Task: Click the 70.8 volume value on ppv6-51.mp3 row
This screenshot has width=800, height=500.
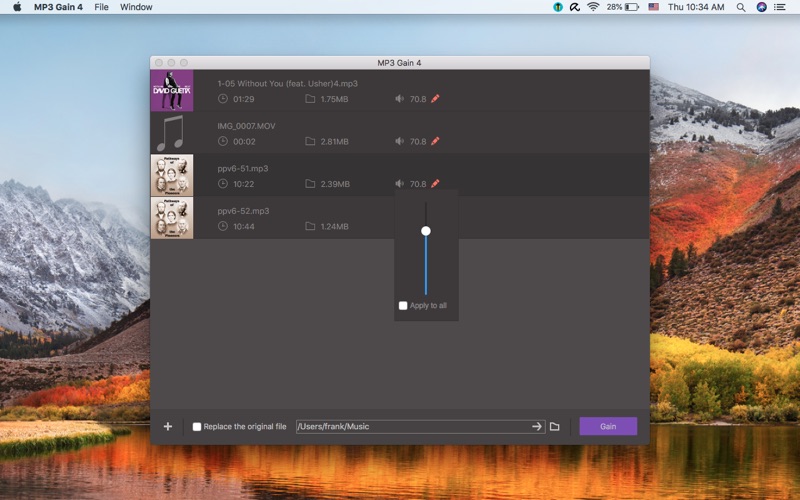Action: tap(418, 184)
